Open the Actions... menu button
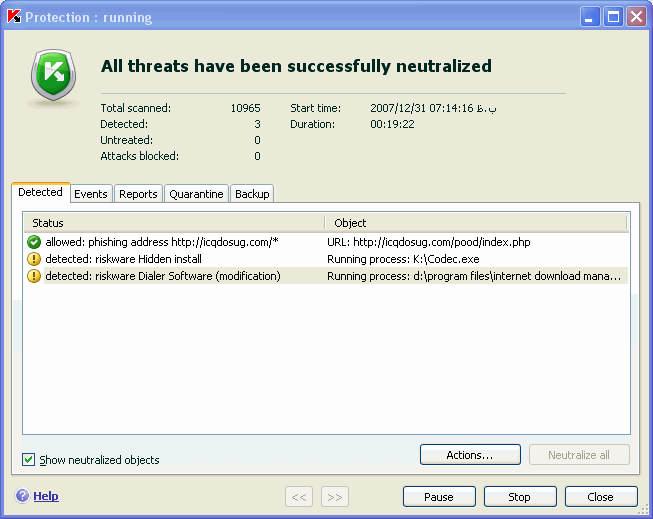Image resolution: width=653 pixels, height=519 pixels. point(470,455)
